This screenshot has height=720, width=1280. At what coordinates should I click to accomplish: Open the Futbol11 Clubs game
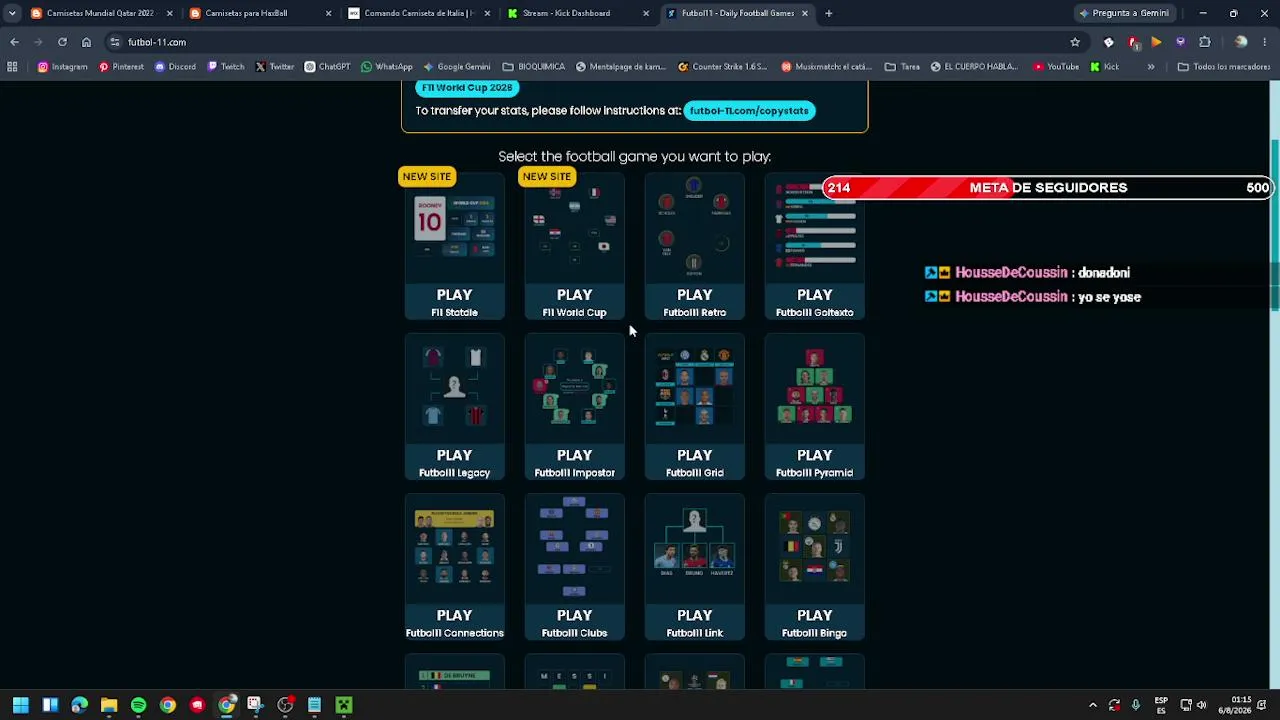[574, 567]
